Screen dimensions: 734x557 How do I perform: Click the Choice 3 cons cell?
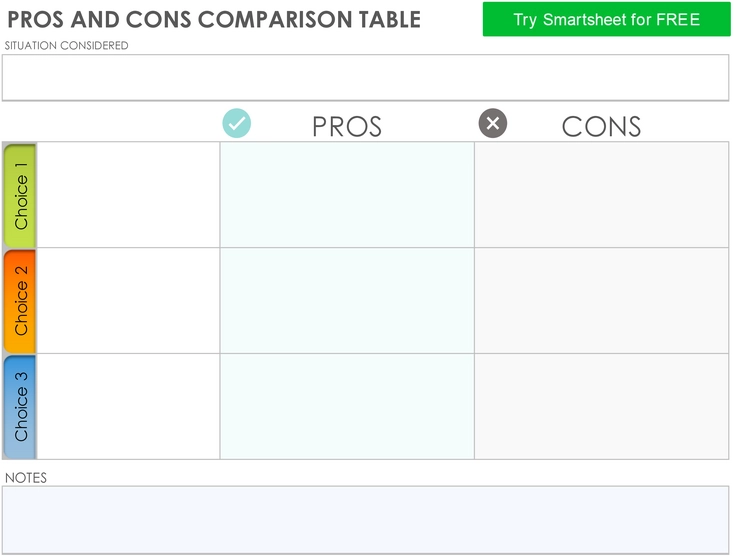(602, 406)
